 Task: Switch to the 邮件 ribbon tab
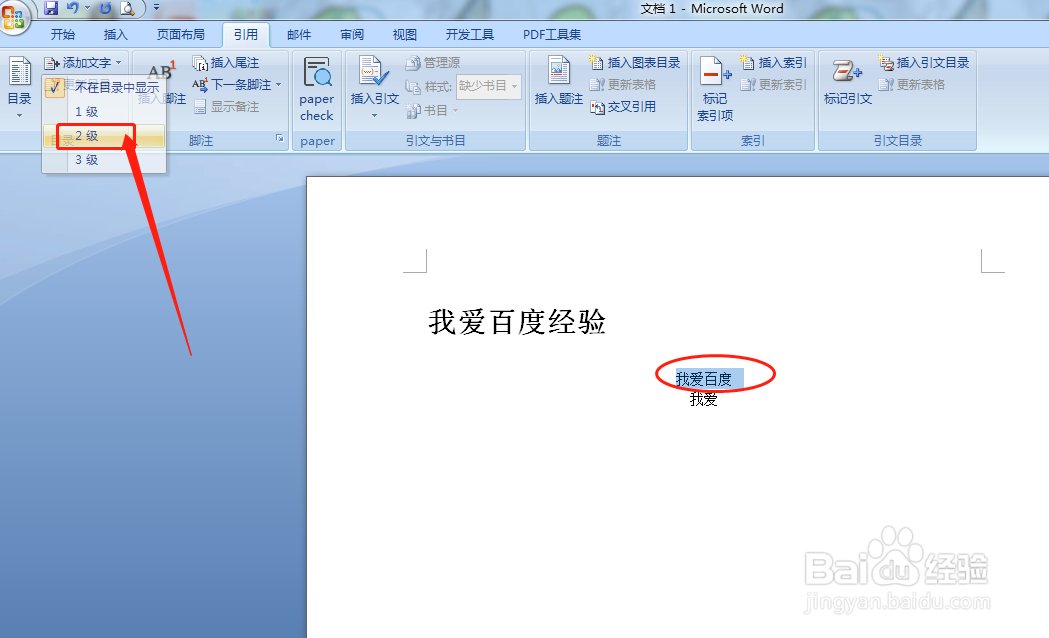pyautogui.click(x=299, y=35)
